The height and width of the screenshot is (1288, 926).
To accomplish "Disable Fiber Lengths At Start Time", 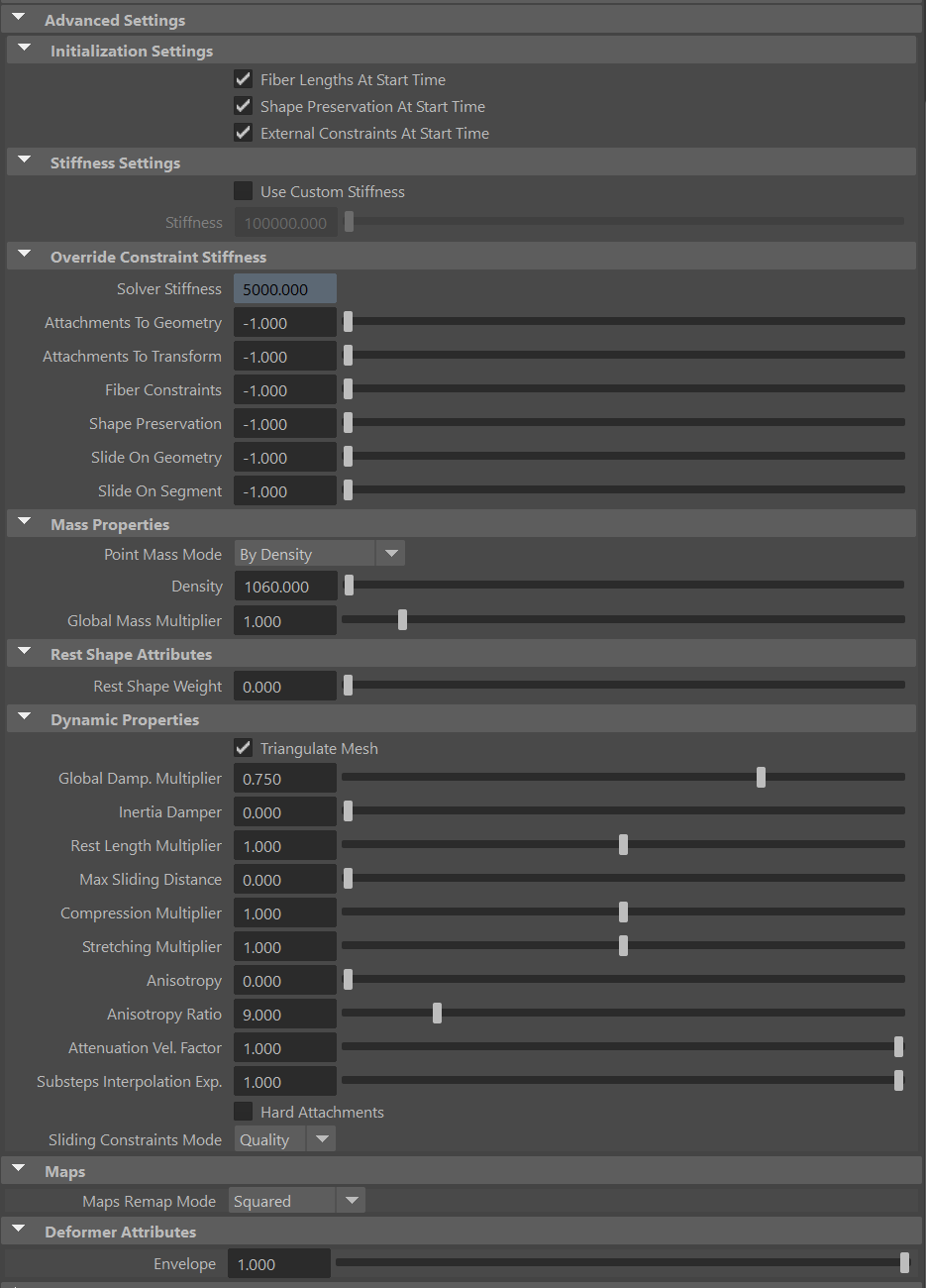I will click(x=243, y=79).
